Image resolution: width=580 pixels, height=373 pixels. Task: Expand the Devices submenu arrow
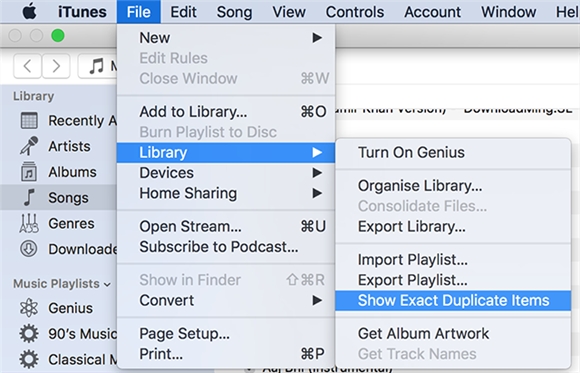[317, 173]
